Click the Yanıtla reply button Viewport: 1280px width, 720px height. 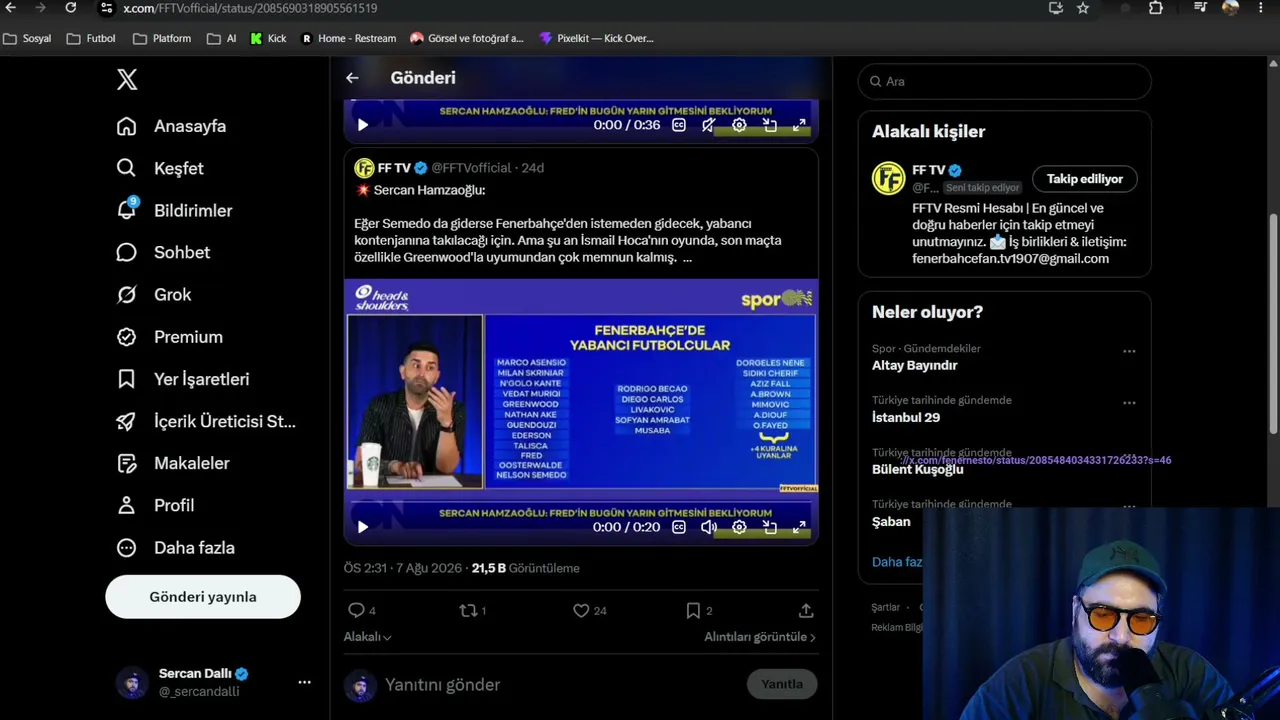point(782,685)
